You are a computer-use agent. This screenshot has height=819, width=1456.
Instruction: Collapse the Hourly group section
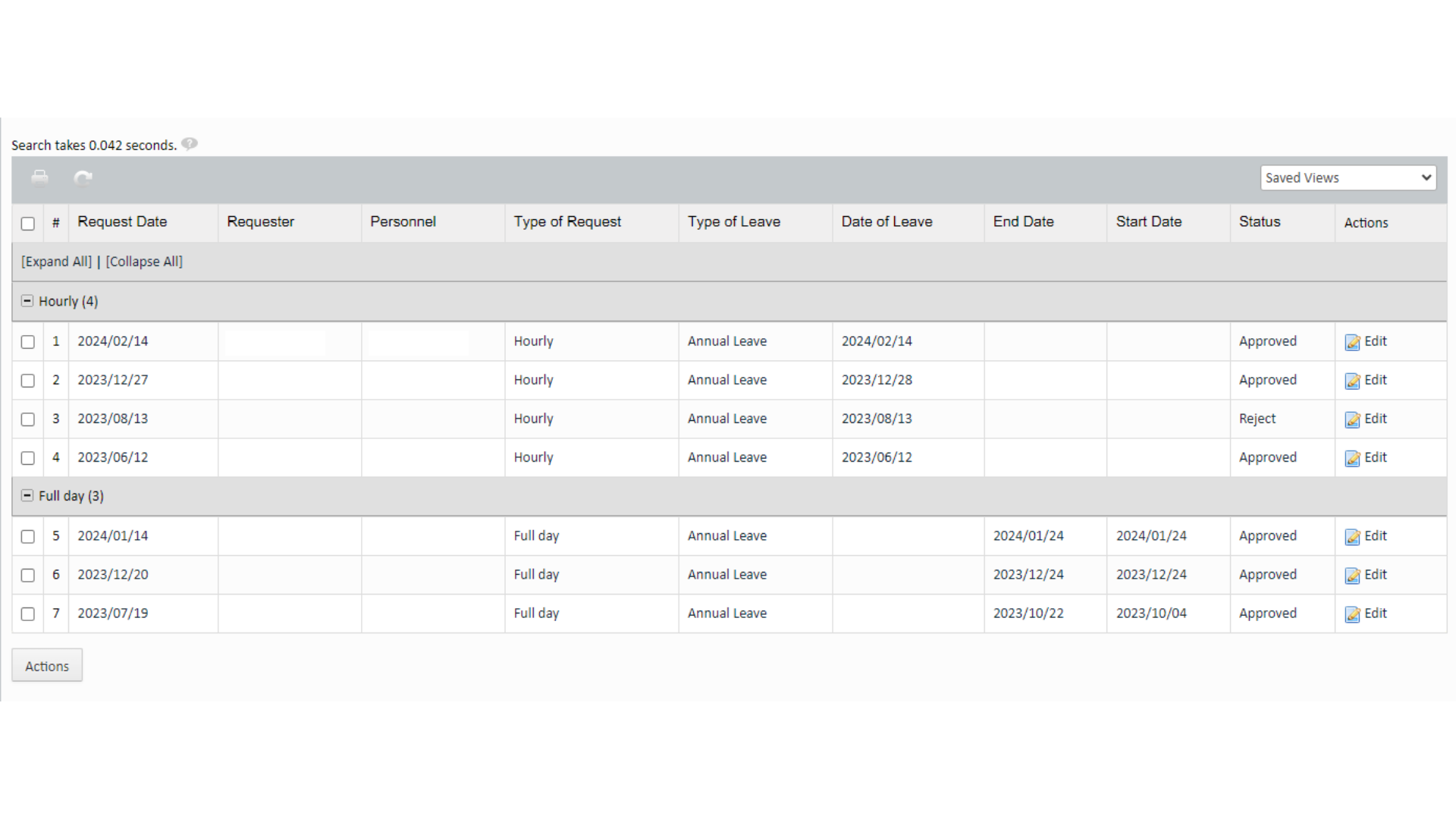coord(27,300)
